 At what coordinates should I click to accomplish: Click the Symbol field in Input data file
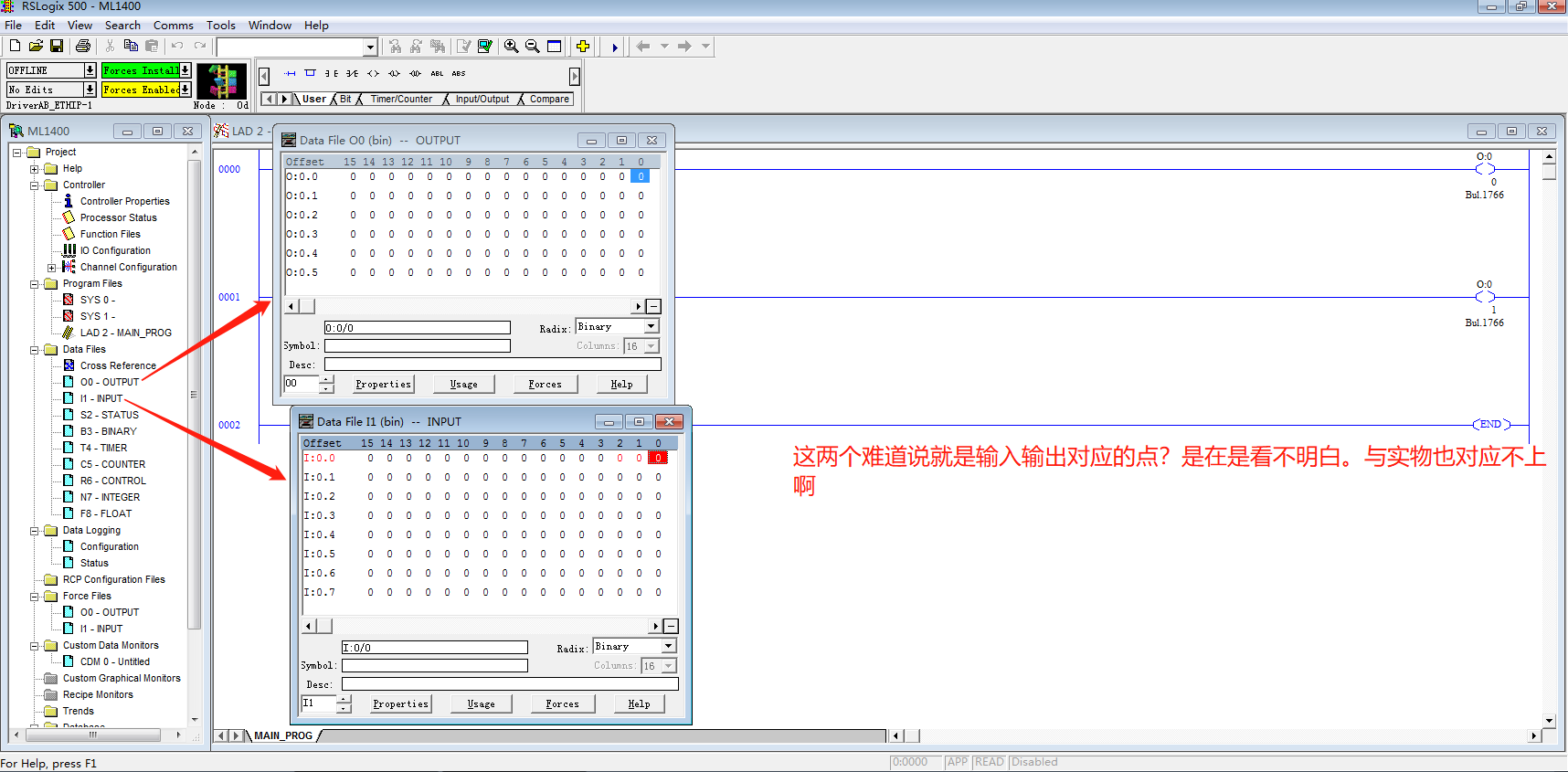(x=434, y=666)
